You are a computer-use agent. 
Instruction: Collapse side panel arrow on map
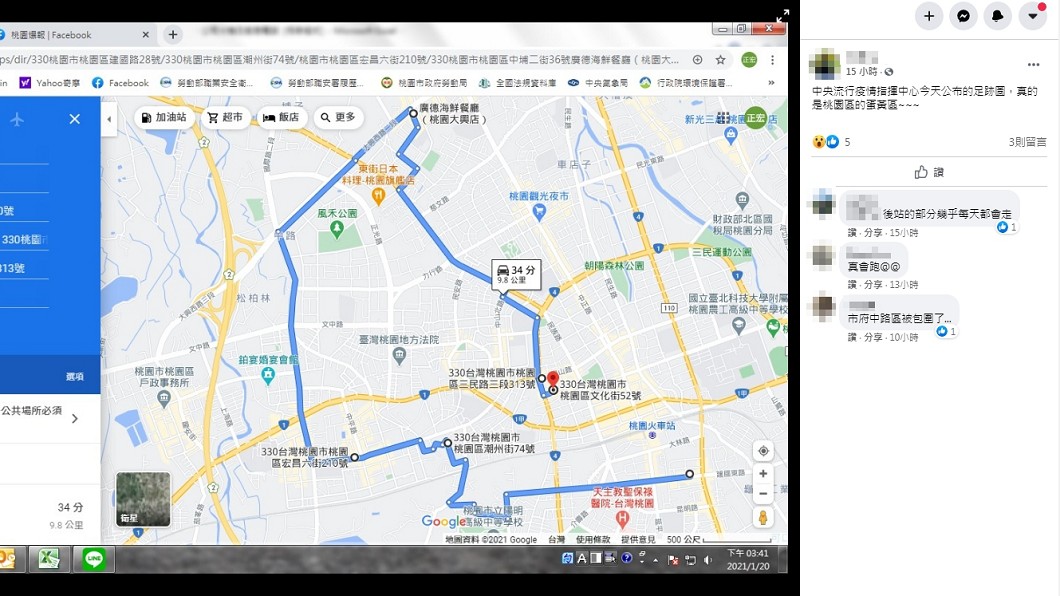click(109, 119)
